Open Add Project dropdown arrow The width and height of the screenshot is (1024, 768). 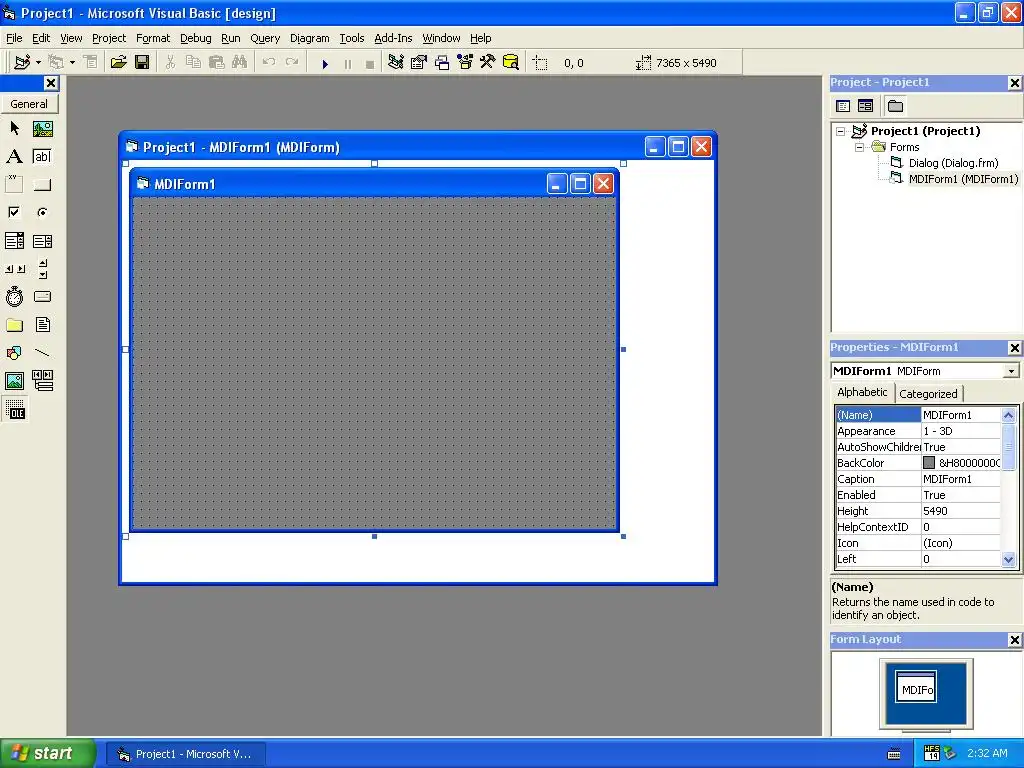tap(38, 62)
